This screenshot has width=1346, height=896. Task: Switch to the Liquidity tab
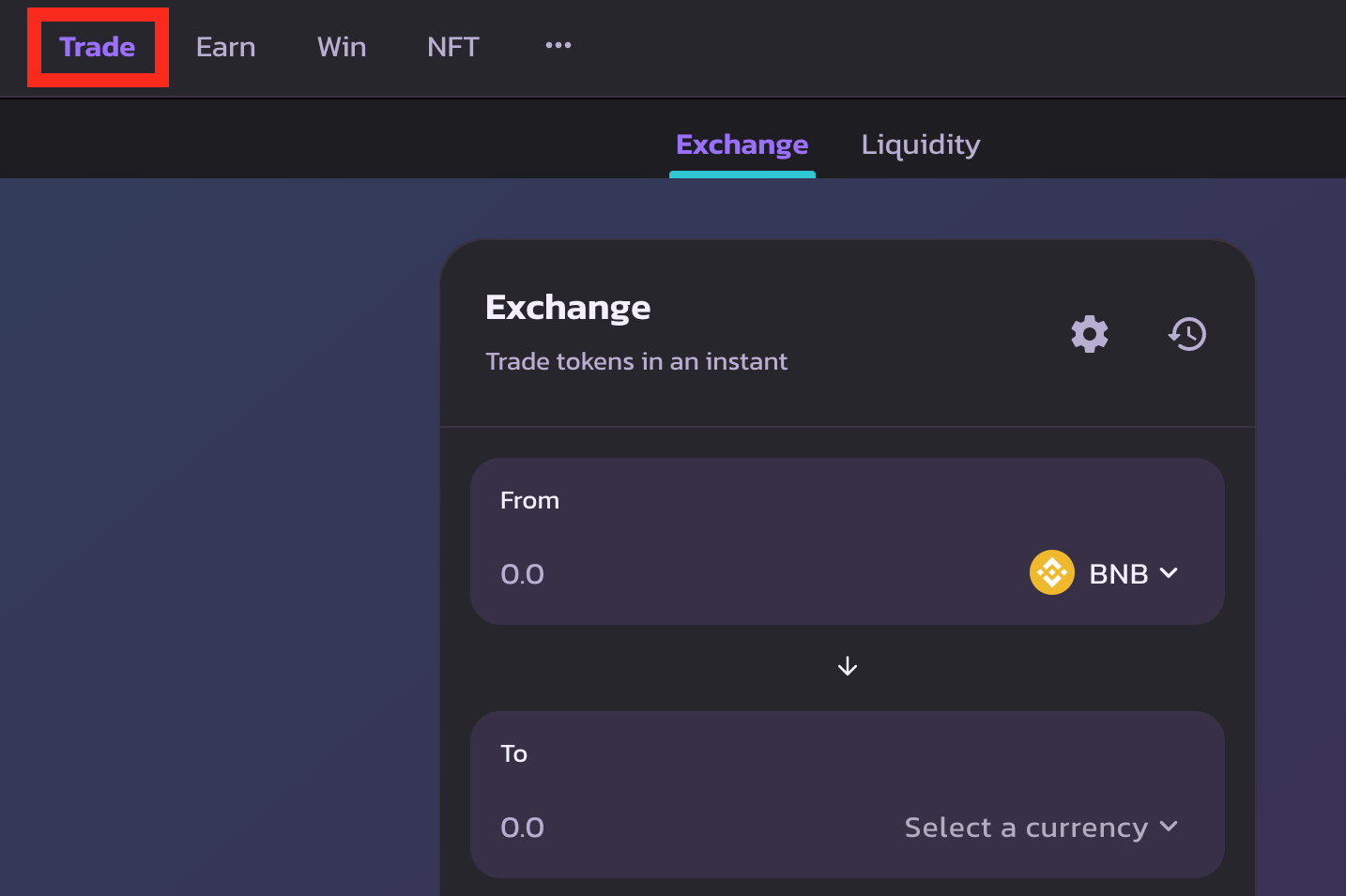click(x=920, y=144)
